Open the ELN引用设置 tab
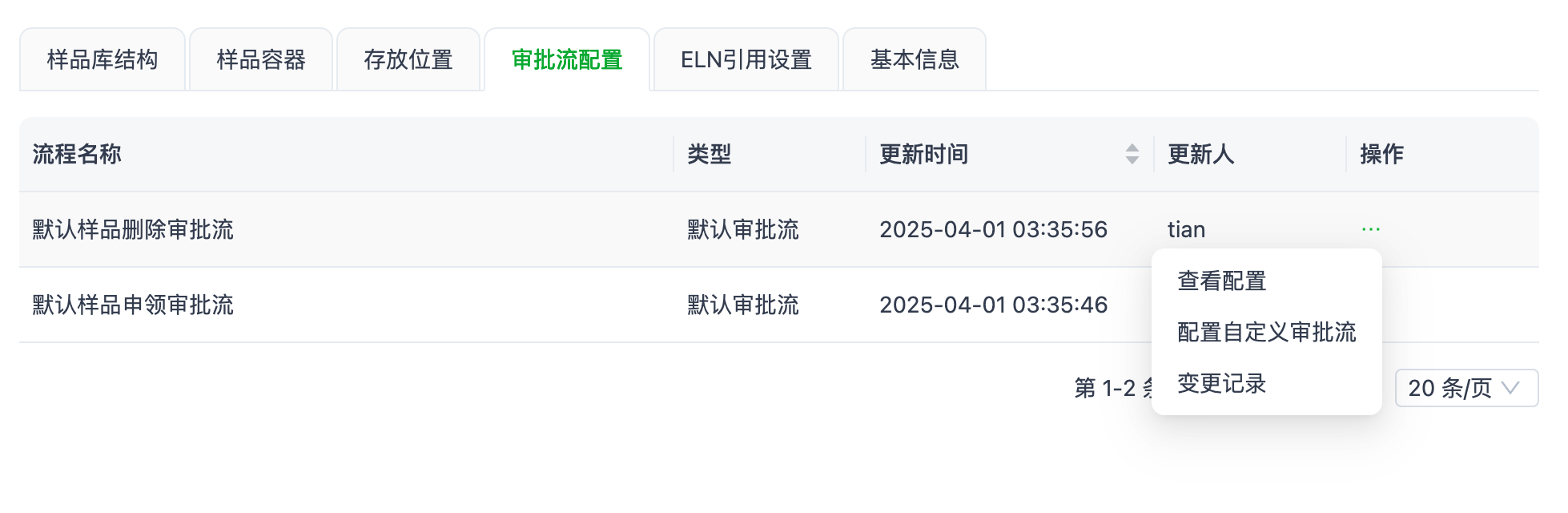The height and width of the screenshot is (513, 1568). (x=746, y=59)
